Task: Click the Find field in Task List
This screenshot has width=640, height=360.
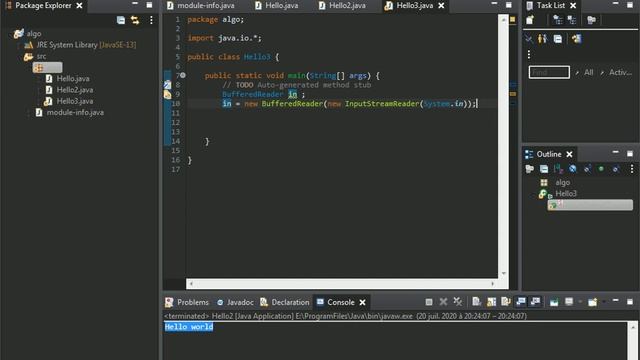Action: (x=549, y=72)
